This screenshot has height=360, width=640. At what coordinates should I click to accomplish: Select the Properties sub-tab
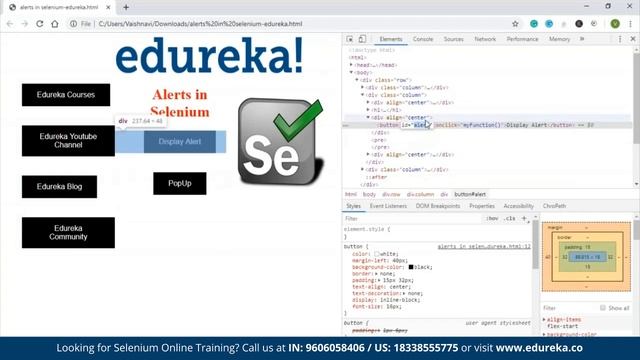click(482, 206)
